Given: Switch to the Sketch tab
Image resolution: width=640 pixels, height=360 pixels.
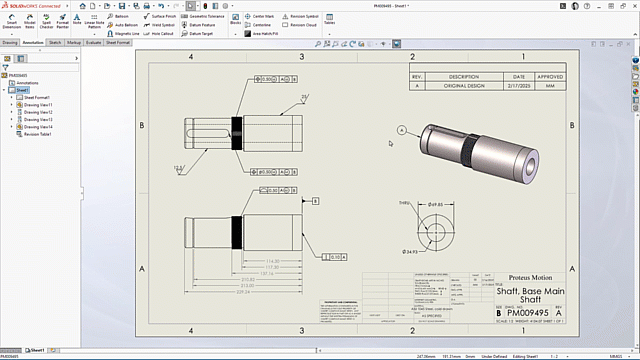Looking at the screenshot, I should point(55,42).
